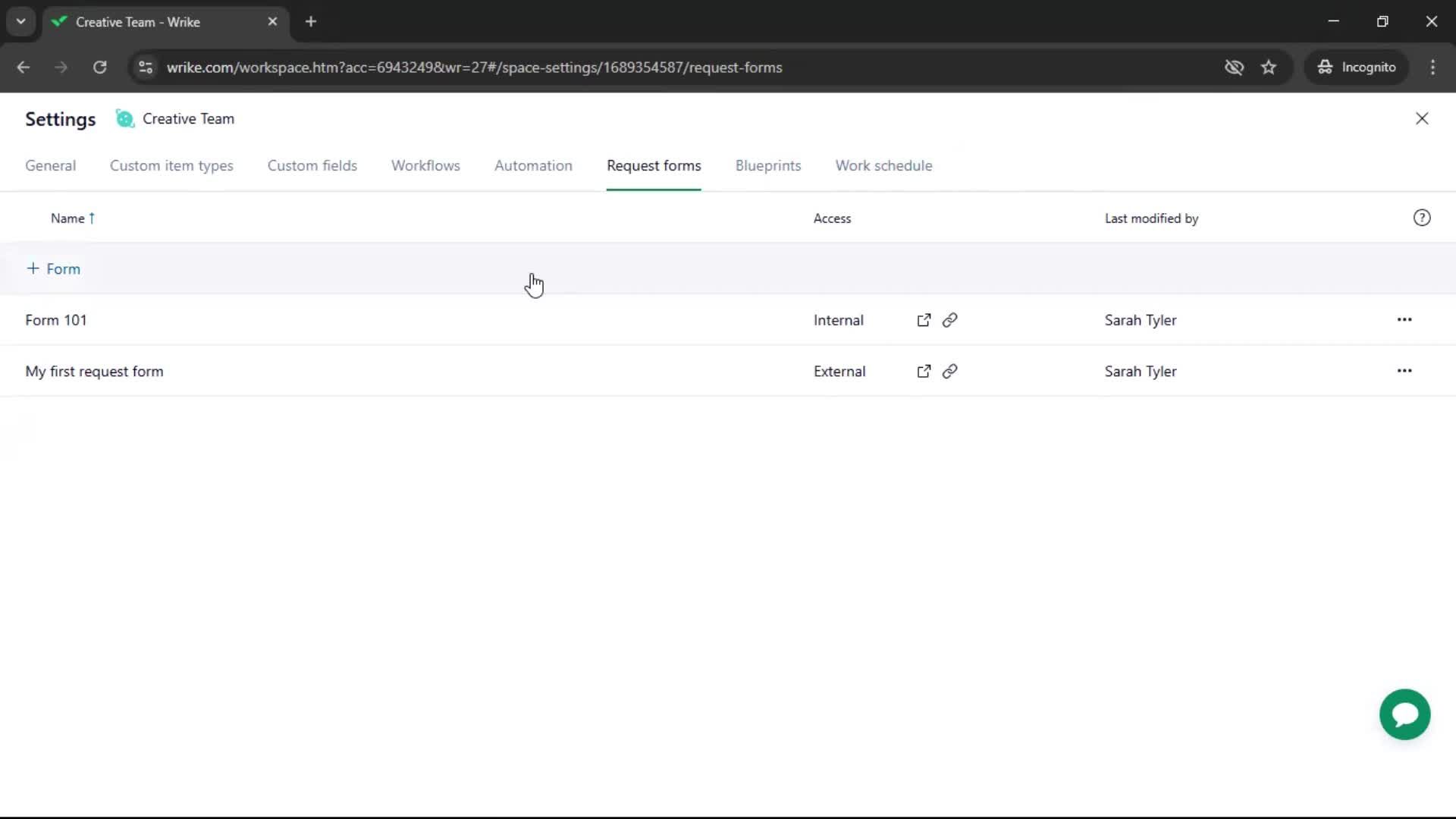Click the Creative Team space name
The height and width of the screenshot is (819, 1456).
pos(188,119)
